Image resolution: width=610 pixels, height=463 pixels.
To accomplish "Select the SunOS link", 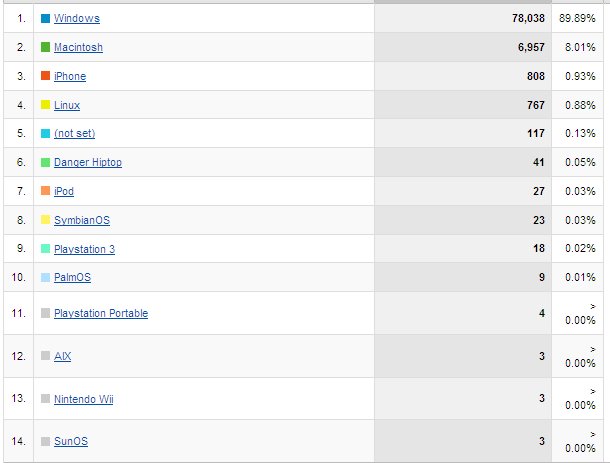I will click(71, 442).
